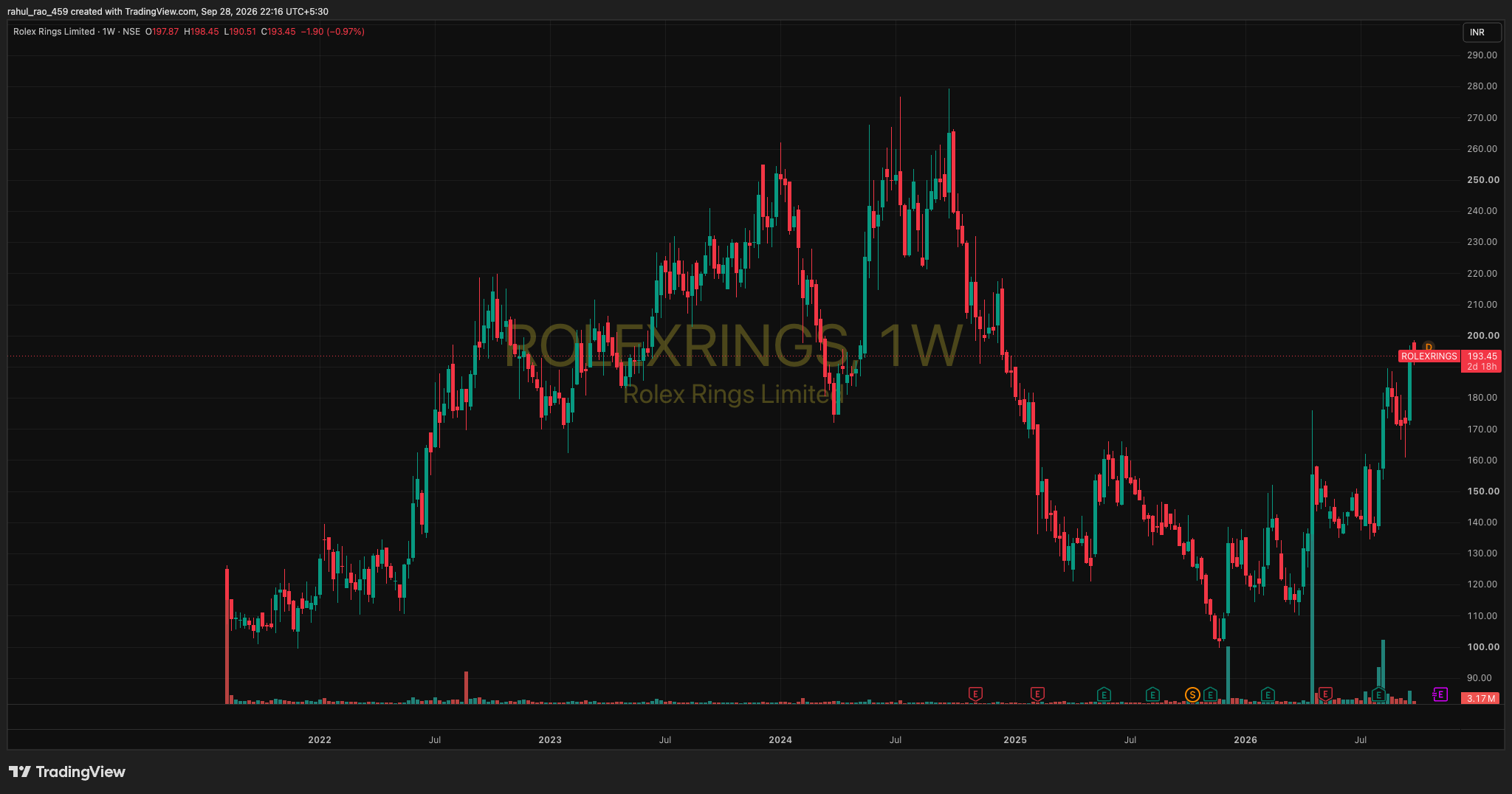Click the TradingView logo at bottom left
This screenshot has width=1512, height=794.
click(67, 772)
